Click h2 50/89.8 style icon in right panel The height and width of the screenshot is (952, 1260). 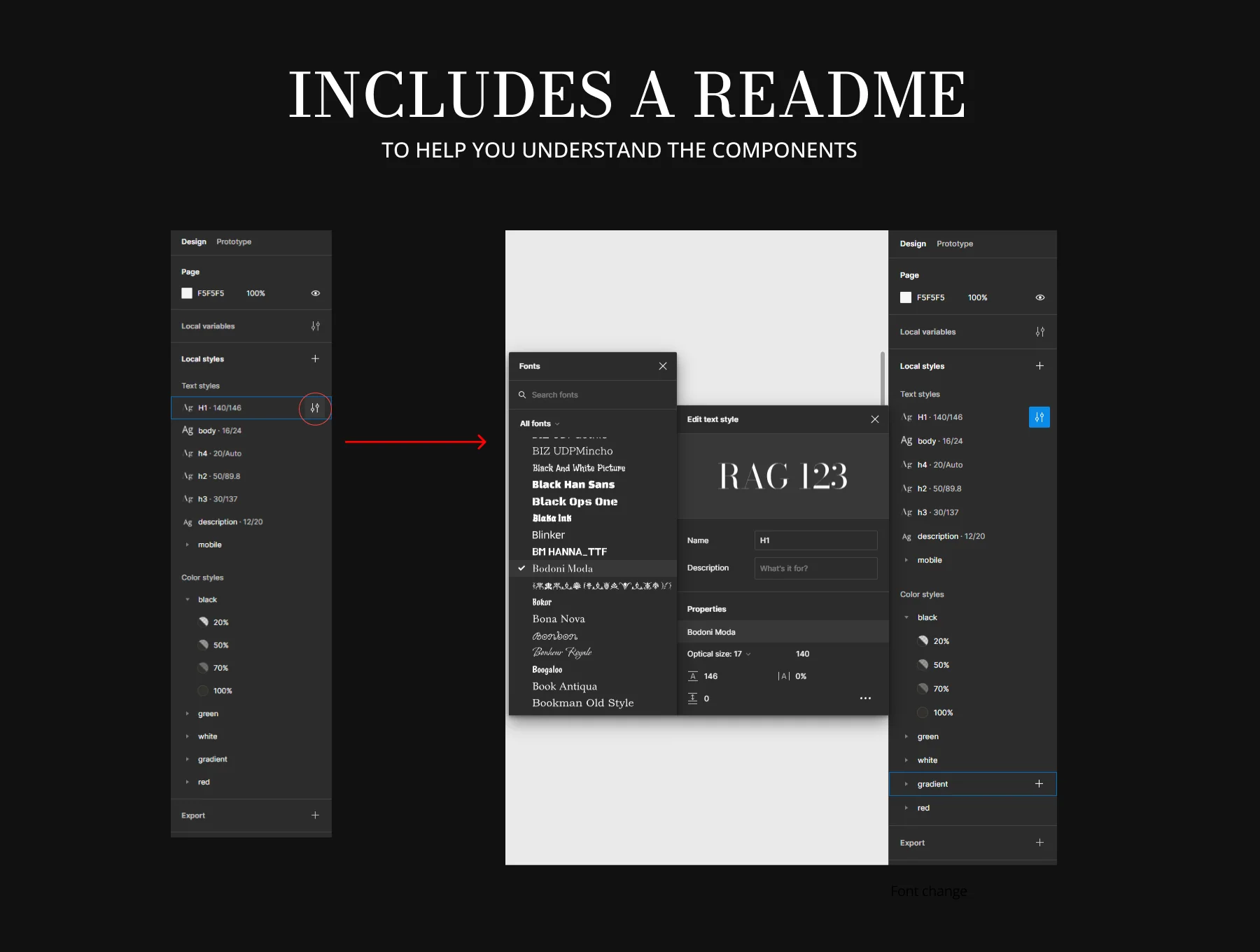(906, 489)
